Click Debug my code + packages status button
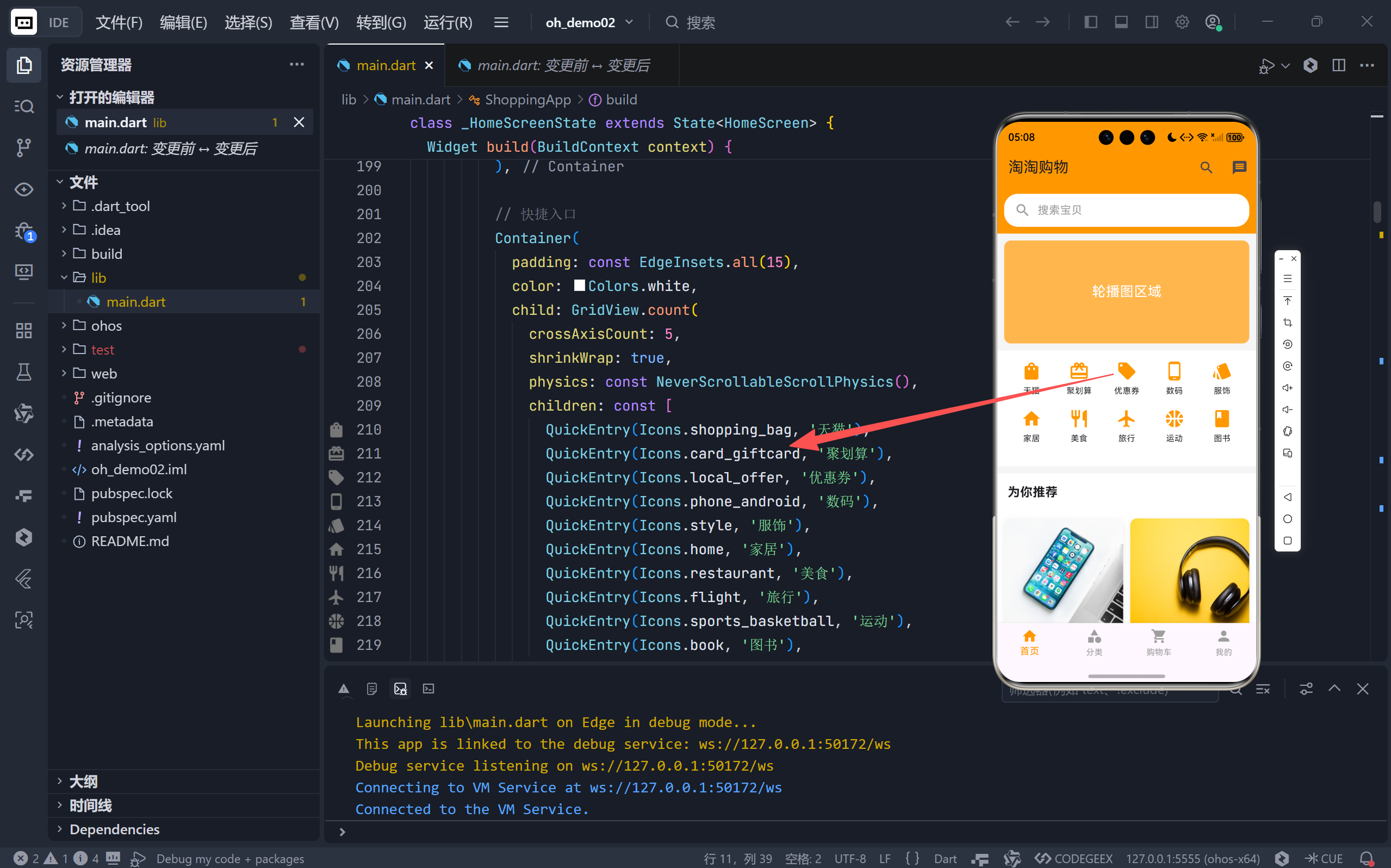 229,858
